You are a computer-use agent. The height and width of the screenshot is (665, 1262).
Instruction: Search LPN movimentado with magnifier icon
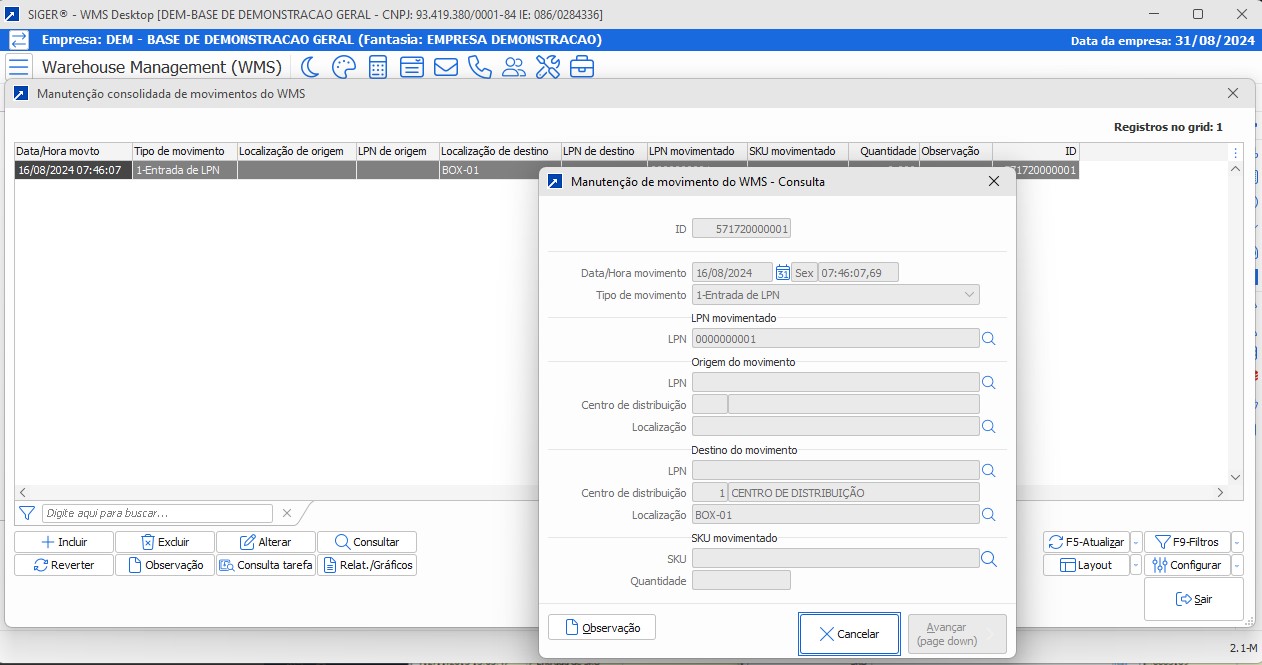(989, 339)
